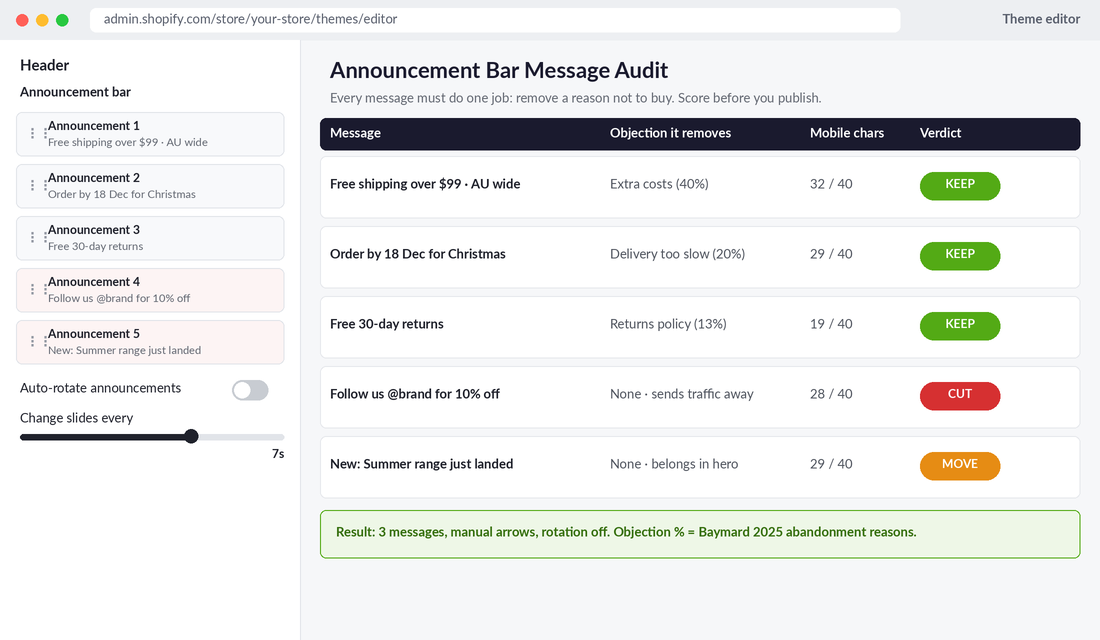Click 'Delivery too slow (20%)' objection cell

[677, 254]
